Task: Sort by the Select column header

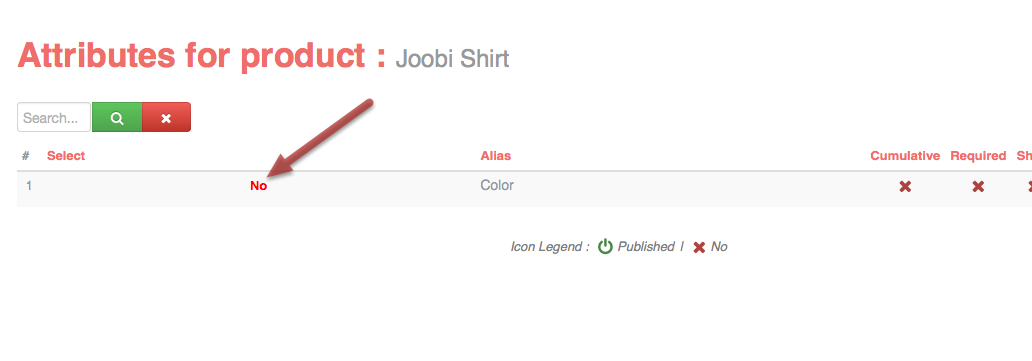Action: (66, 156)
